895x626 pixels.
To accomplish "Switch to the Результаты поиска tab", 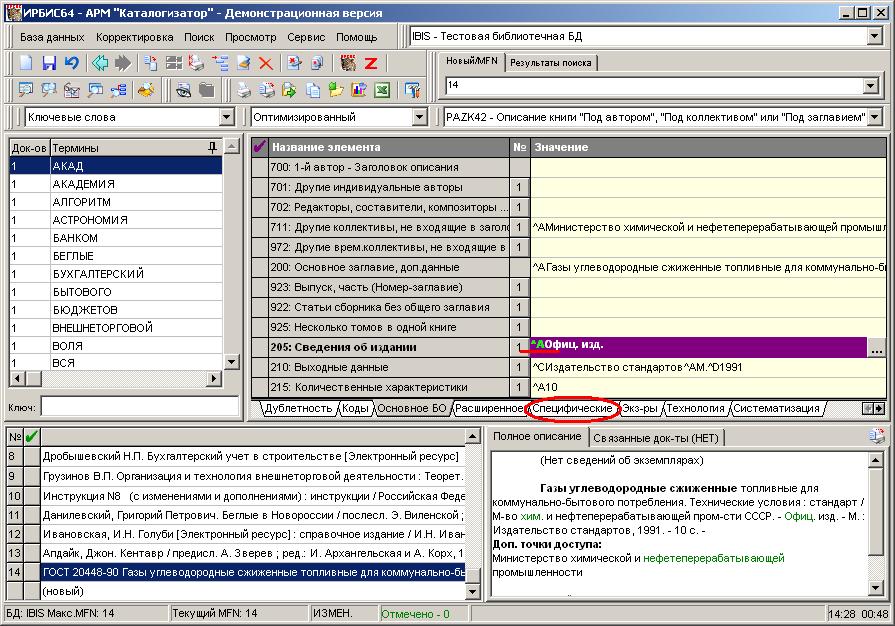I will 550,63.
